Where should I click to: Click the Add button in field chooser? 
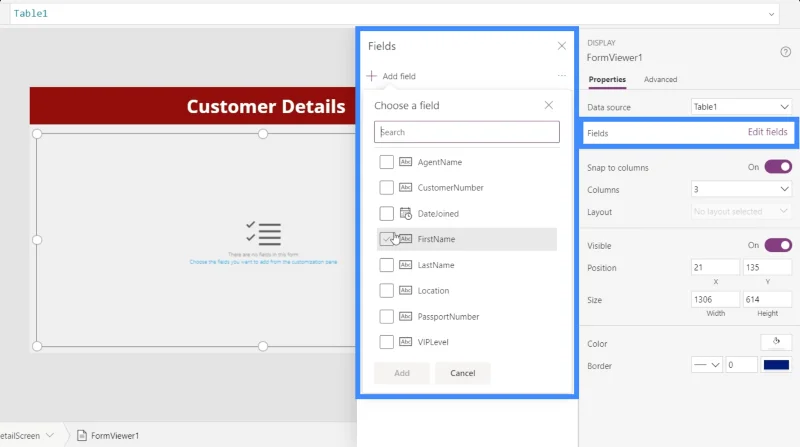[x=402, y=373]
